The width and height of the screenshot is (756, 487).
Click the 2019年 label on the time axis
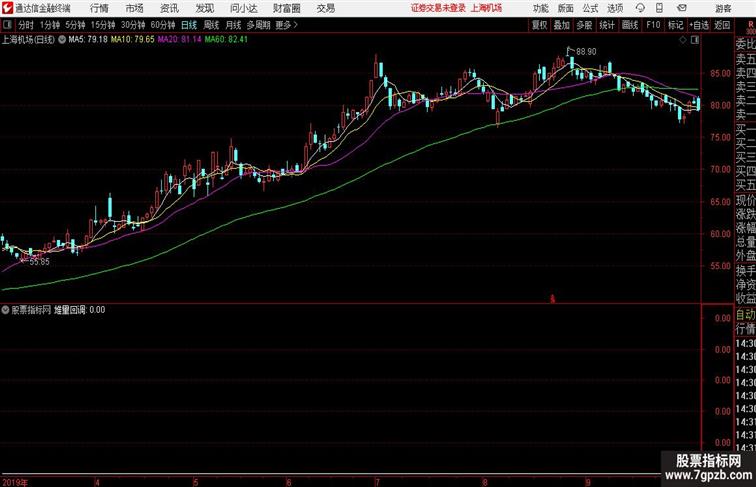tap(14, 482)
